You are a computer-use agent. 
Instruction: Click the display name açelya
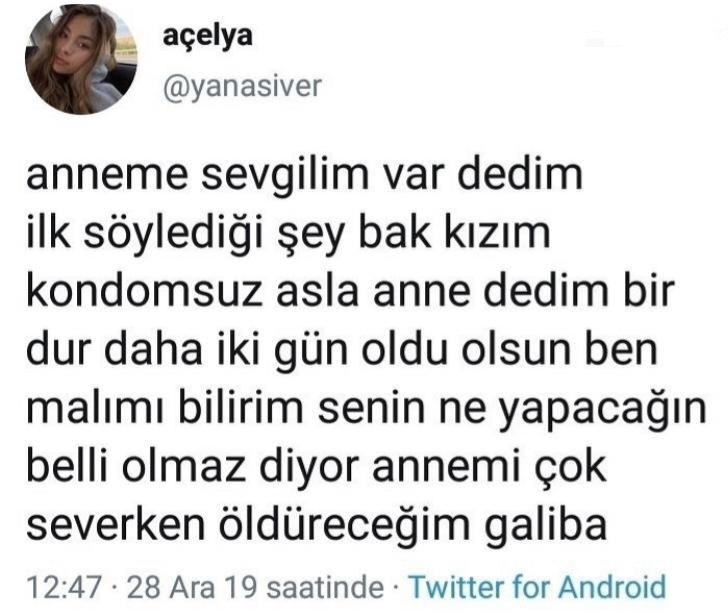pos(208,37)
